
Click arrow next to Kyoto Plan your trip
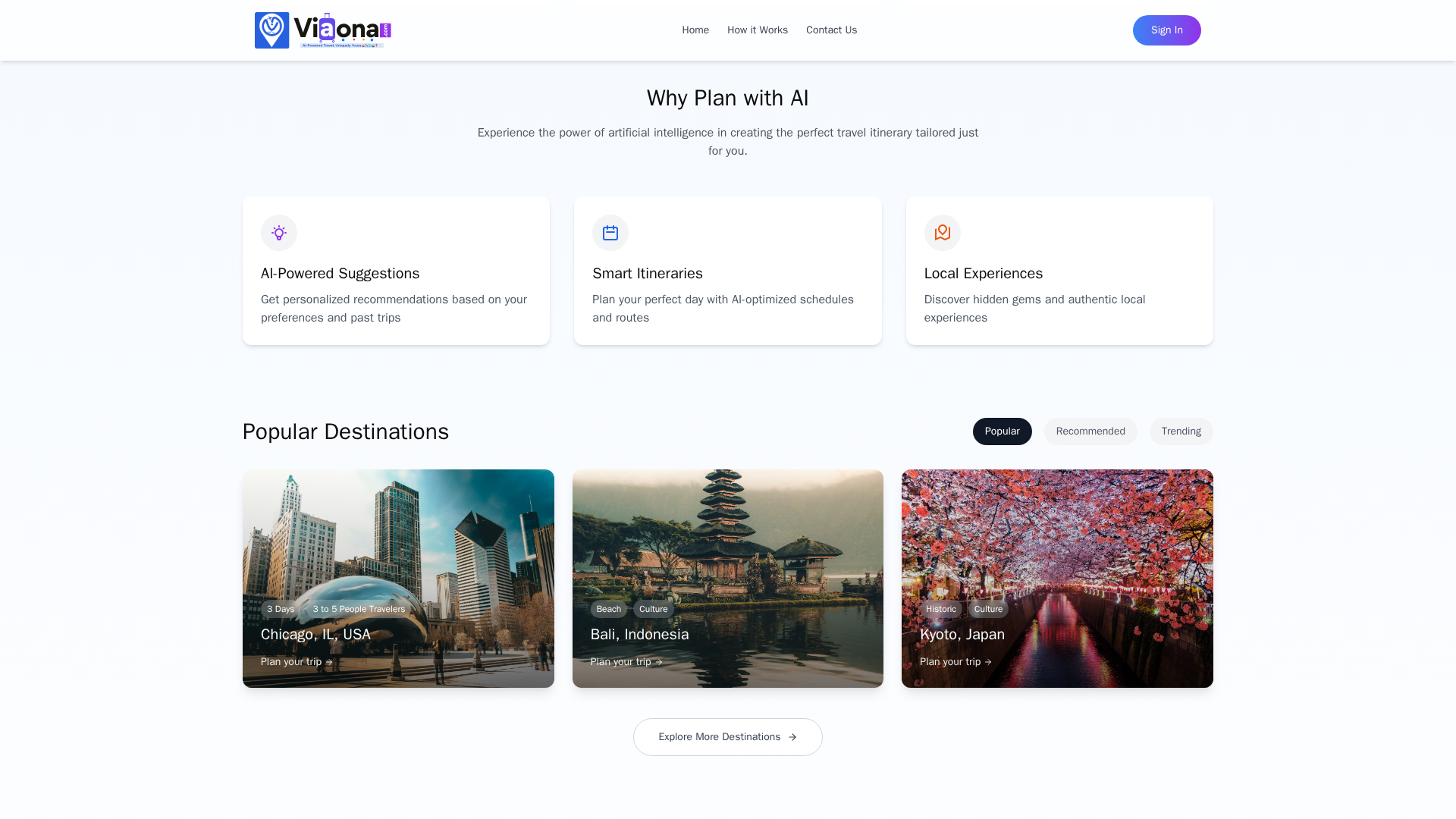(x=987, y=662)
